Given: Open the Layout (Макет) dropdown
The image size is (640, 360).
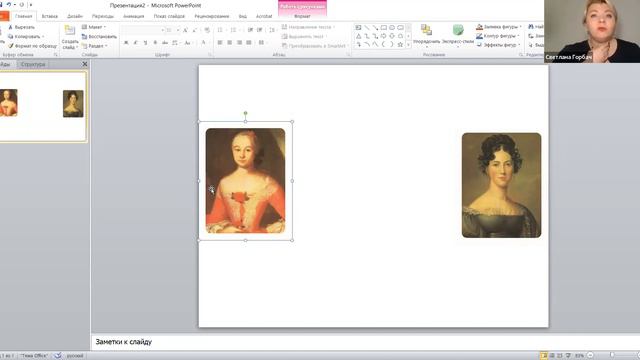Looking at the screenshot, I should click(94, 27).
